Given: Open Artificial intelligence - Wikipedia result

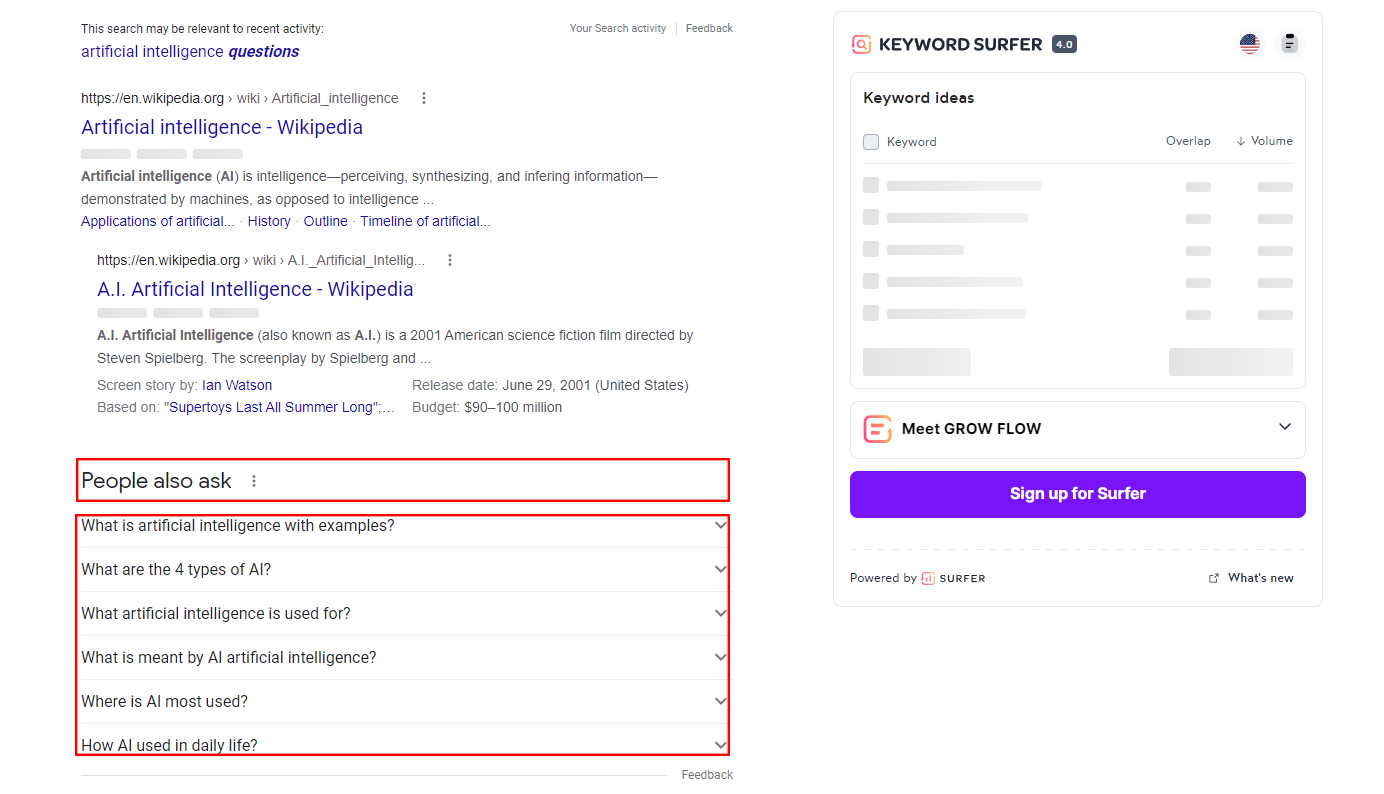Looking at the screenshot, I should click(222, 127).
